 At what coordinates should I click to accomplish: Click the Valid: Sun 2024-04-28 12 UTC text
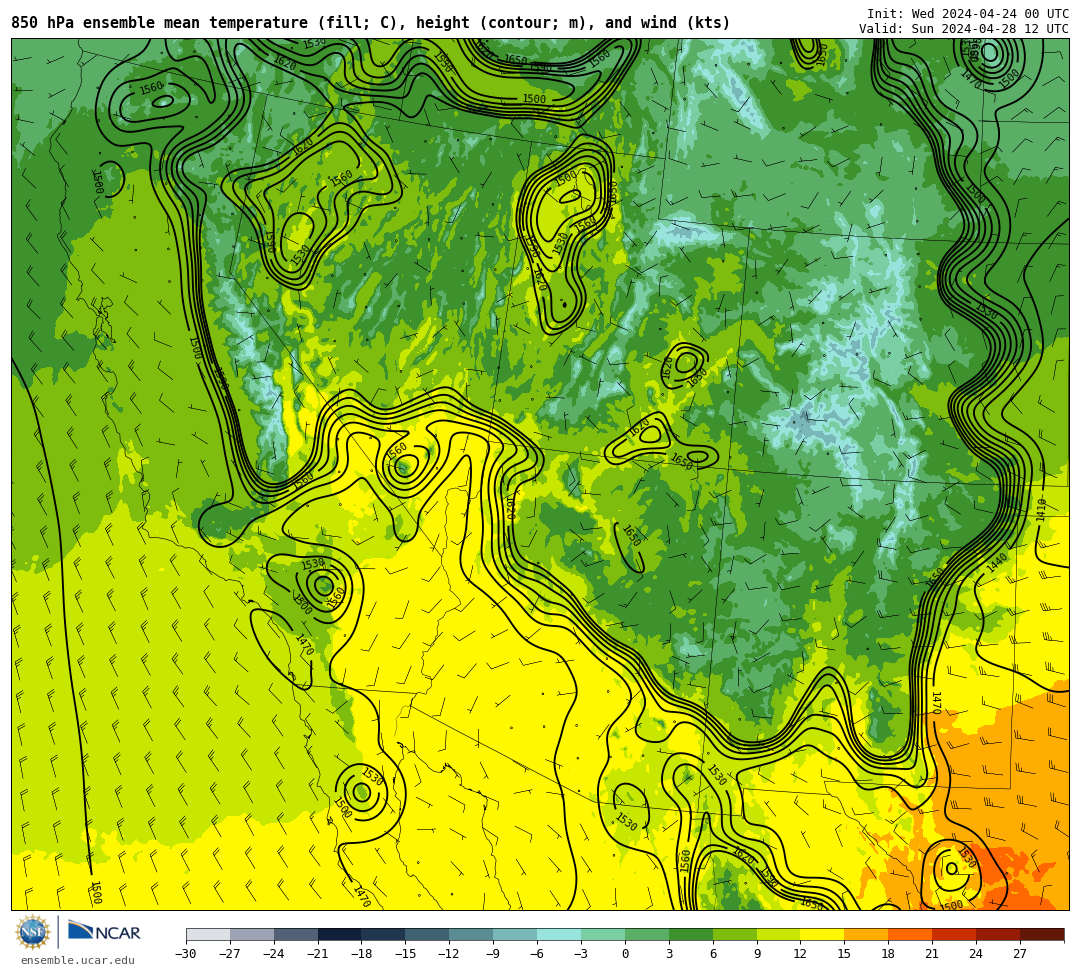click(x=964, y=28)
